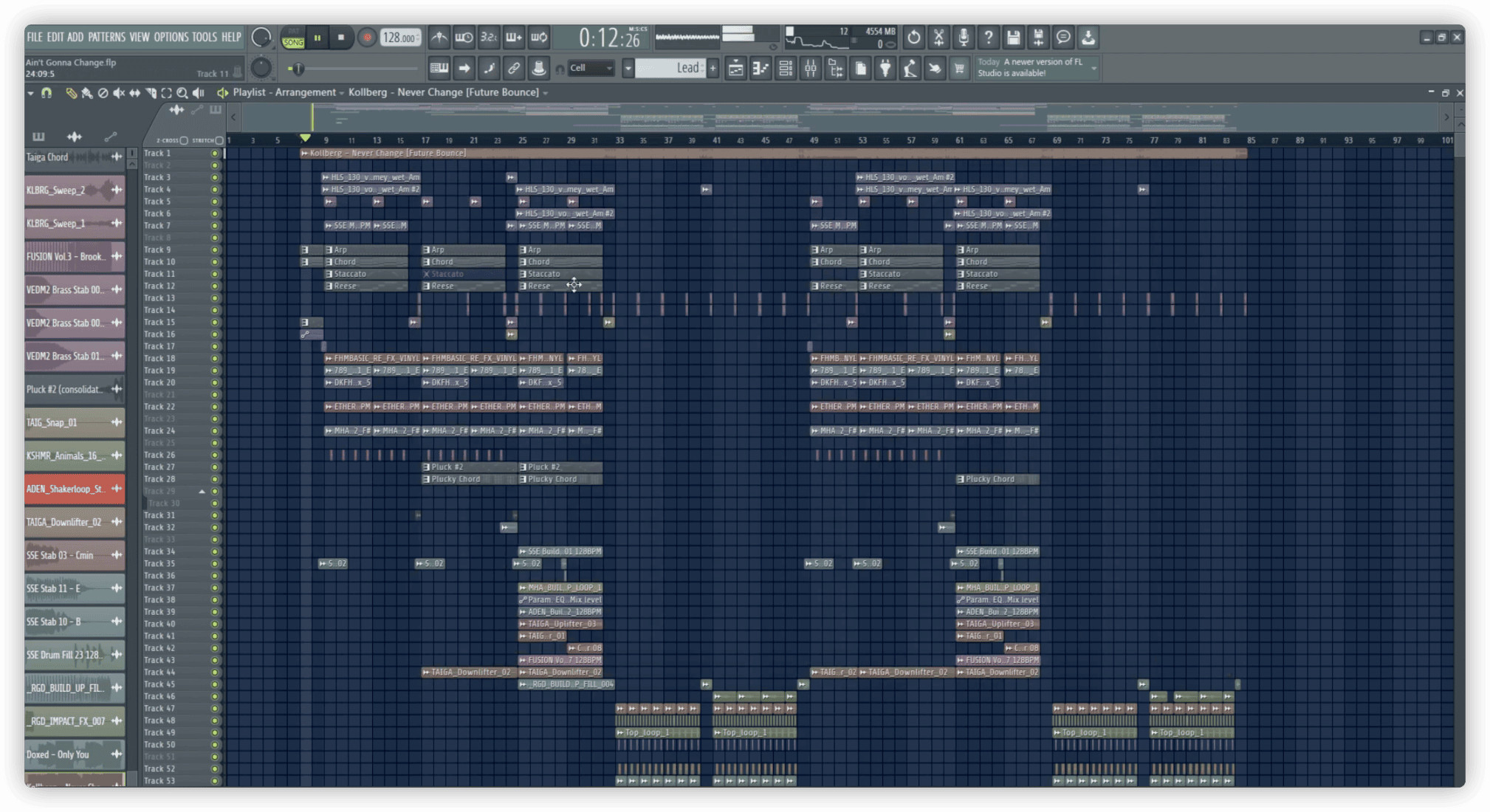Open the EDIT menu
1490x812 pixels.
[55, 37]
